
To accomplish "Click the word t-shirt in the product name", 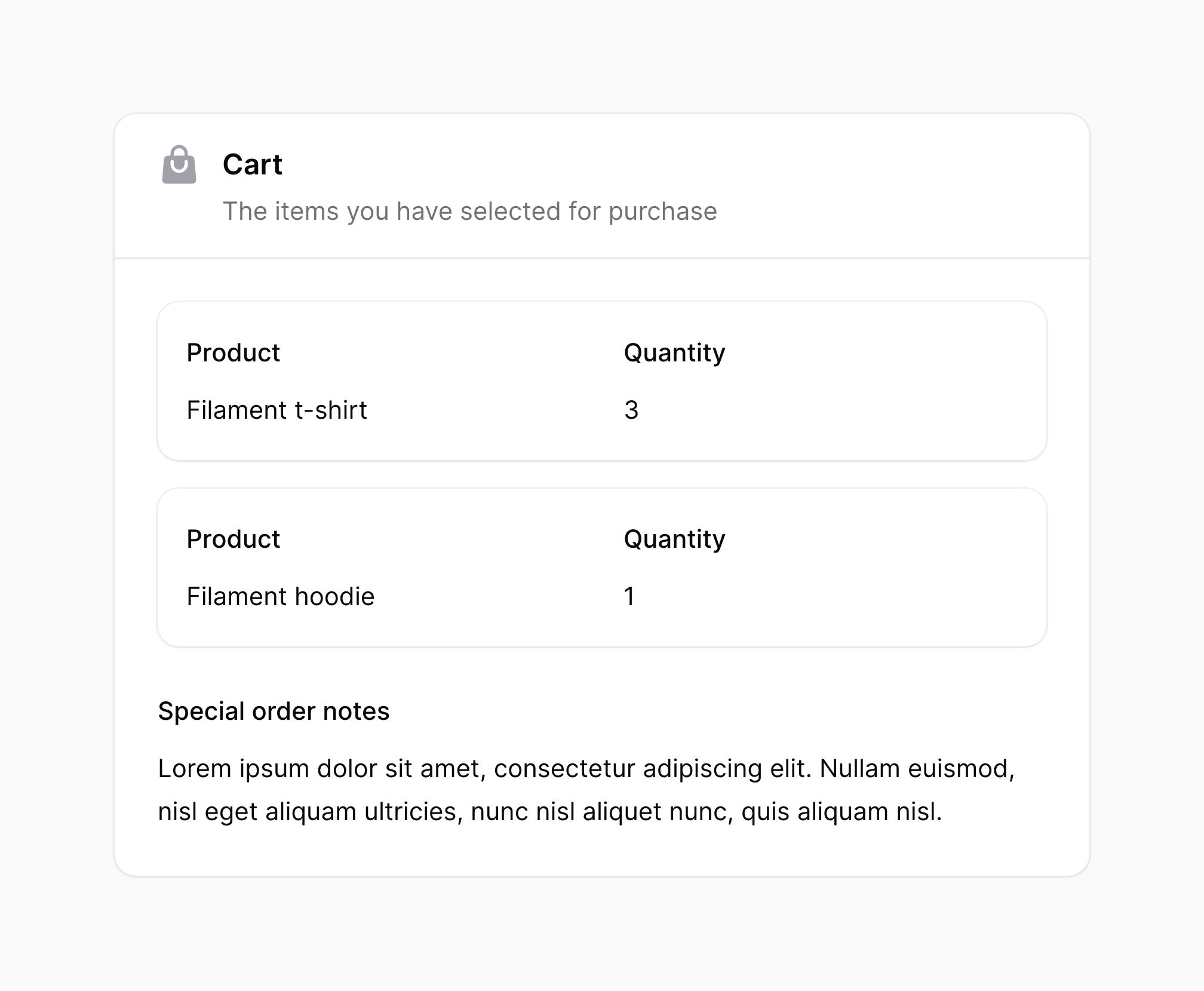I will tap(331, 410).
